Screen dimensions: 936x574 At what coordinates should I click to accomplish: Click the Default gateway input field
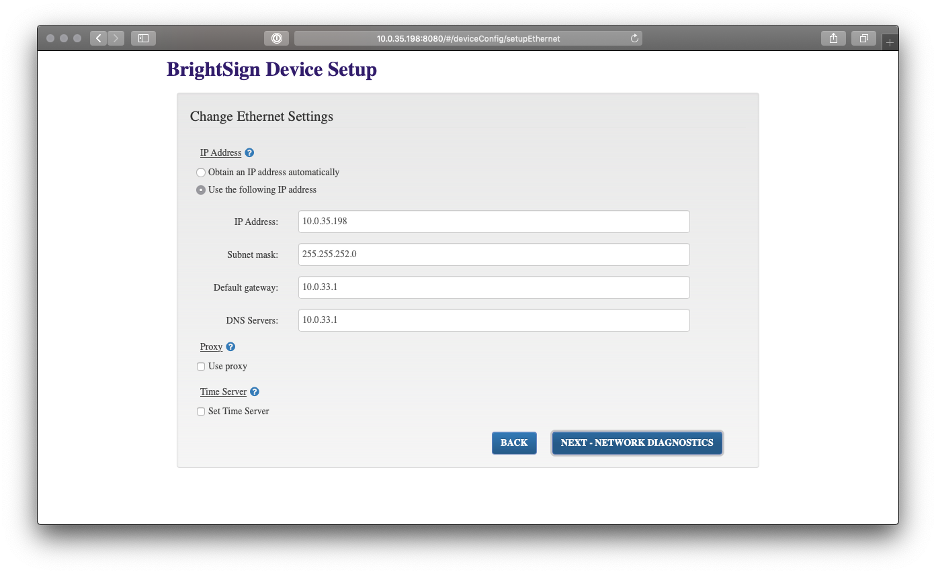[494, 287]
